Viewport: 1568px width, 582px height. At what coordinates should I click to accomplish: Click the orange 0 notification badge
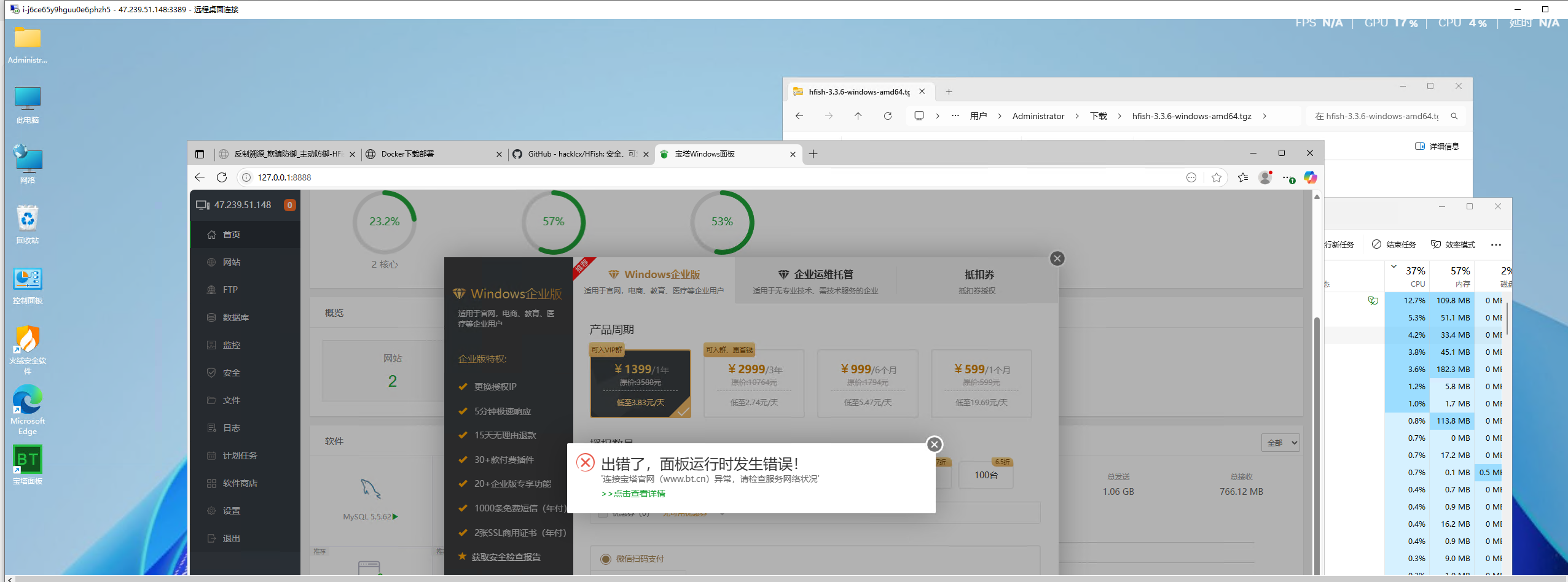pyautogui.click(x=289, y=205)
